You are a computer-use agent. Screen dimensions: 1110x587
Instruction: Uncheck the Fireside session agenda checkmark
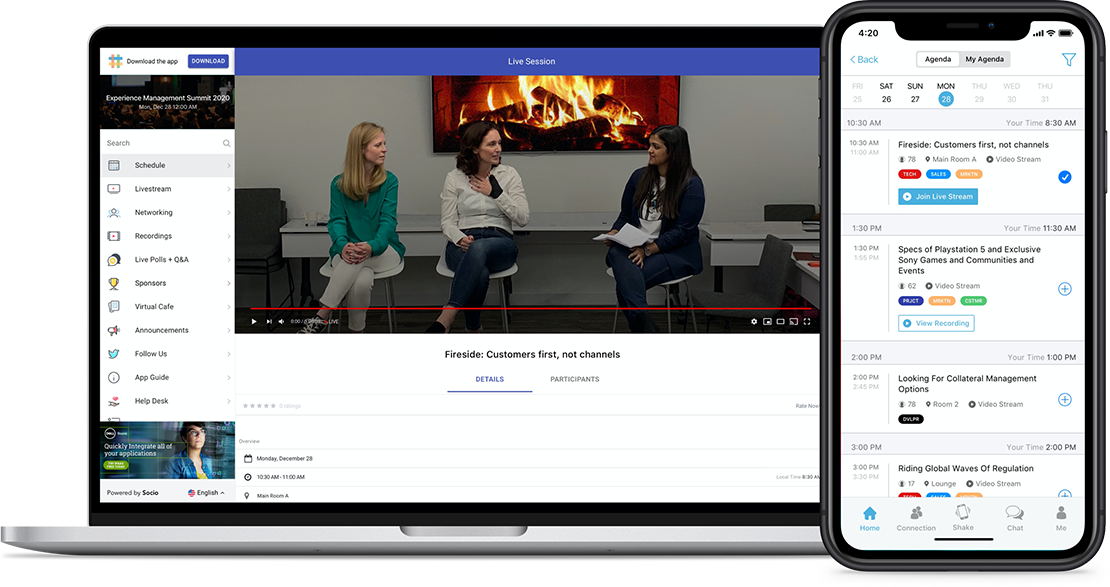click(1065, 177)
